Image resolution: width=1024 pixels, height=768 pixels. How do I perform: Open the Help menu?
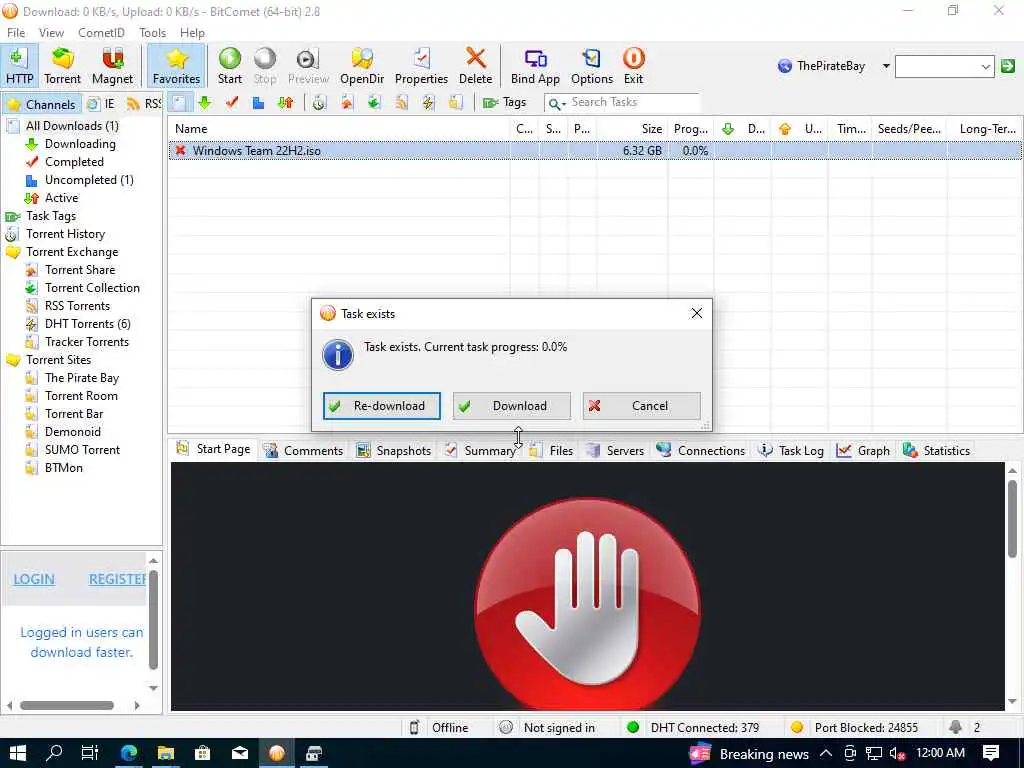[192, 33]
